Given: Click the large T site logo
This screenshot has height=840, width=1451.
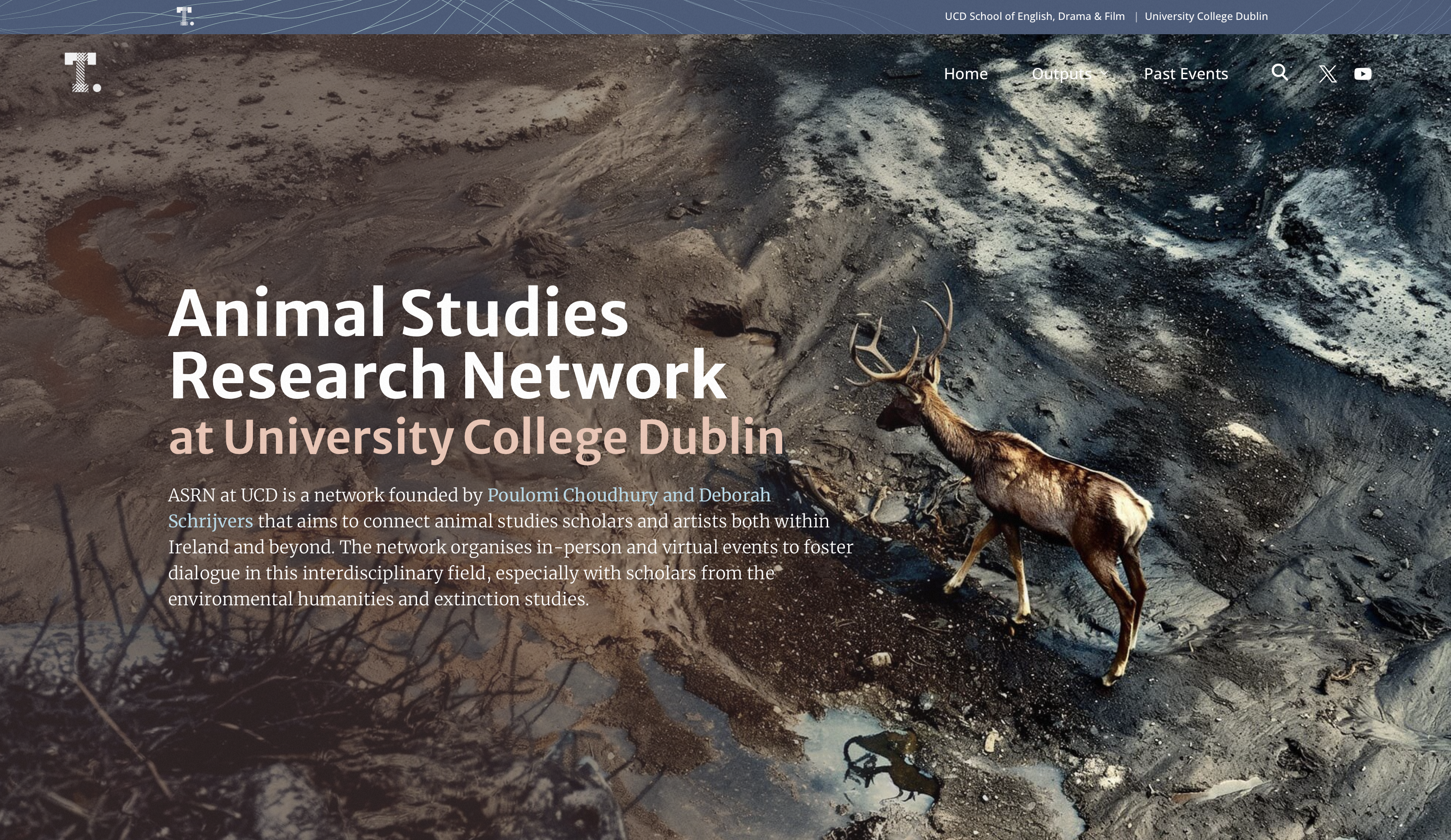Looking at the screenshot, I should 82,73.
